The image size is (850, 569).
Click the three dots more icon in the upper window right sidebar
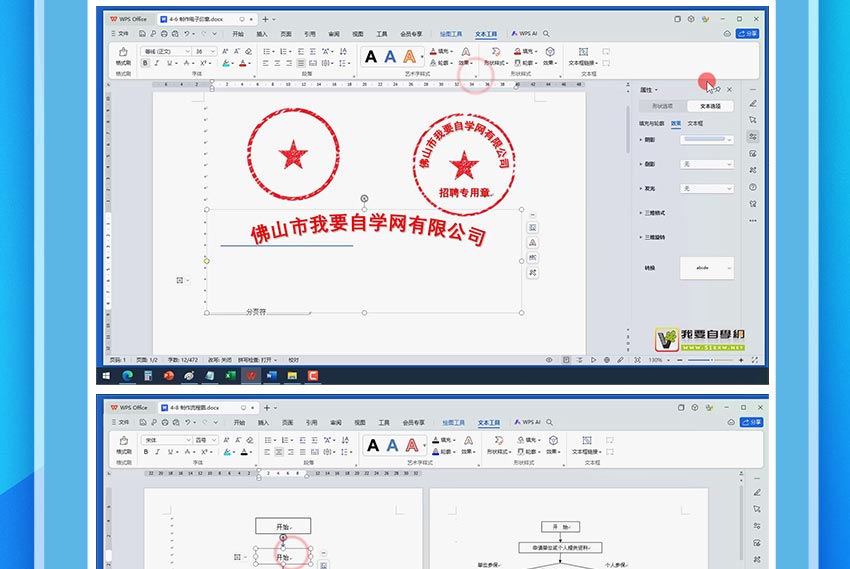(x=753, y=221)
